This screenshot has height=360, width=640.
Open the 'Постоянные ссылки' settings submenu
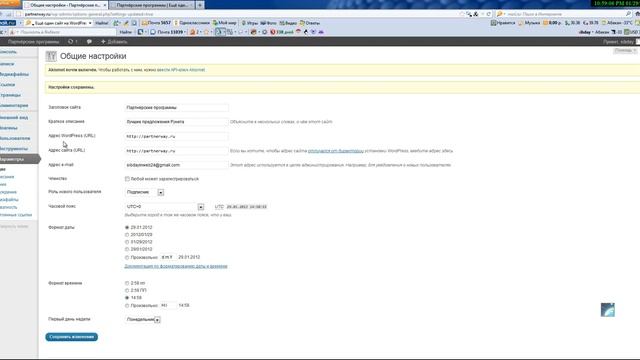(16, 215)
